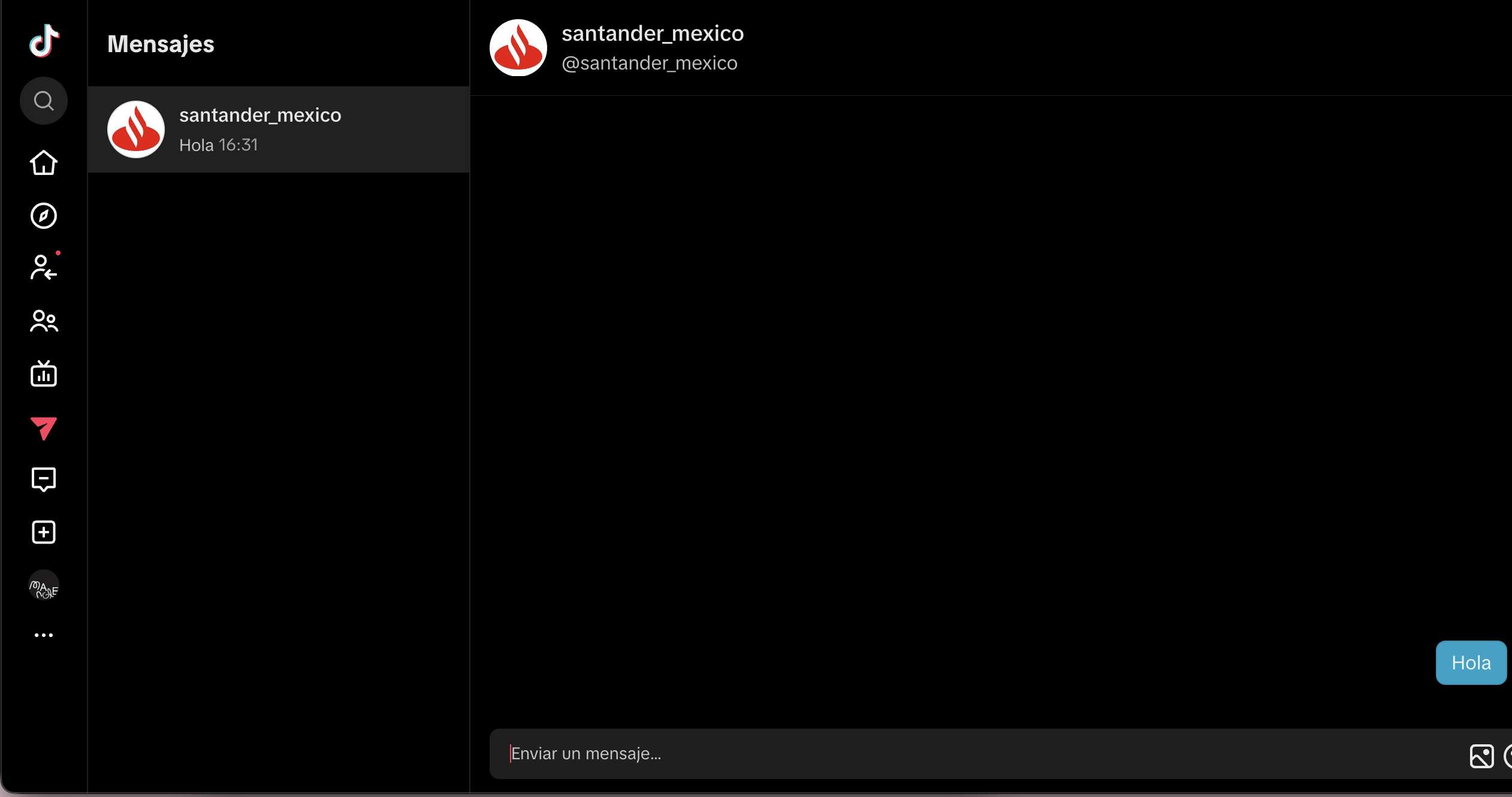Image resolution: width=1512 pixels, height=797 pixels.
Task: Open the search icon in sidebar
Action: [x=44, y=101]
